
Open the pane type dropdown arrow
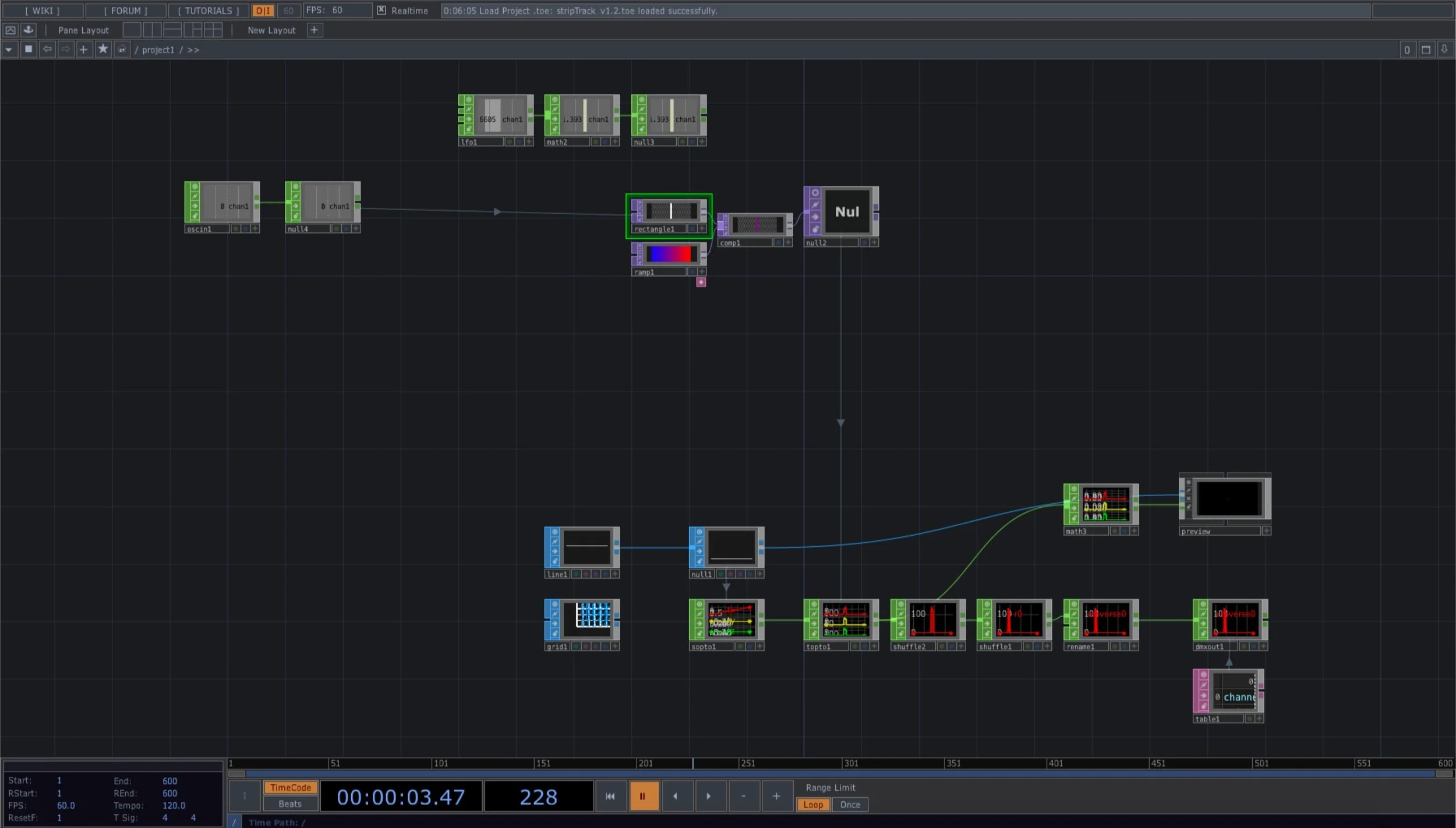pyautogui.click(x=9, y=49)
